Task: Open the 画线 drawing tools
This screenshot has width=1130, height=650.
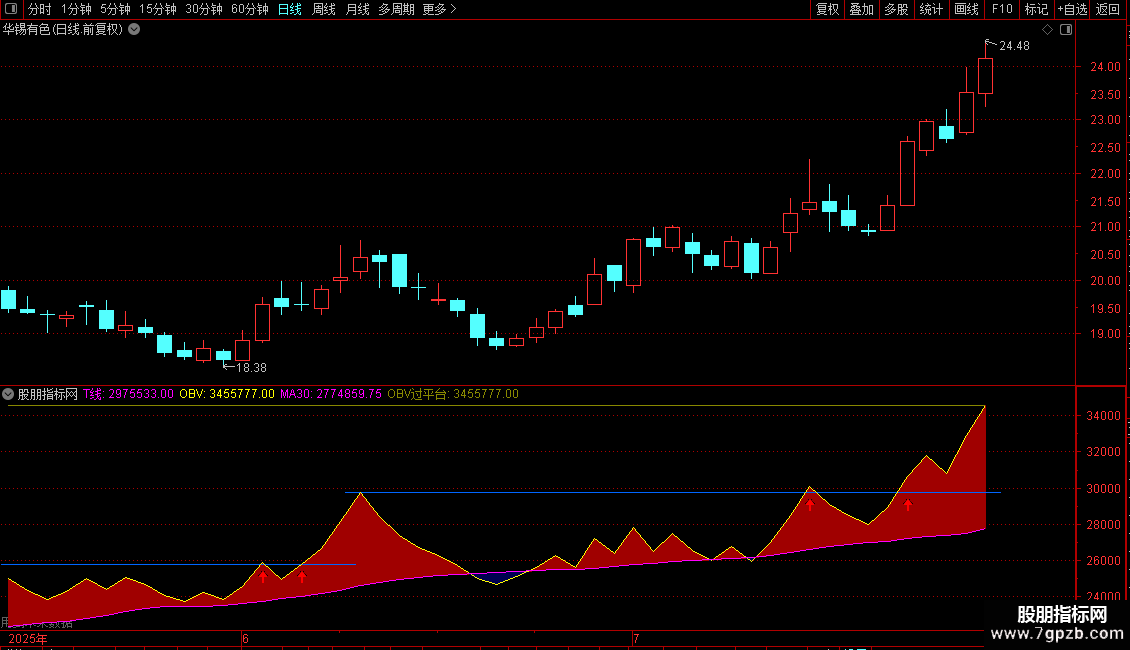Action: (966, 9)
